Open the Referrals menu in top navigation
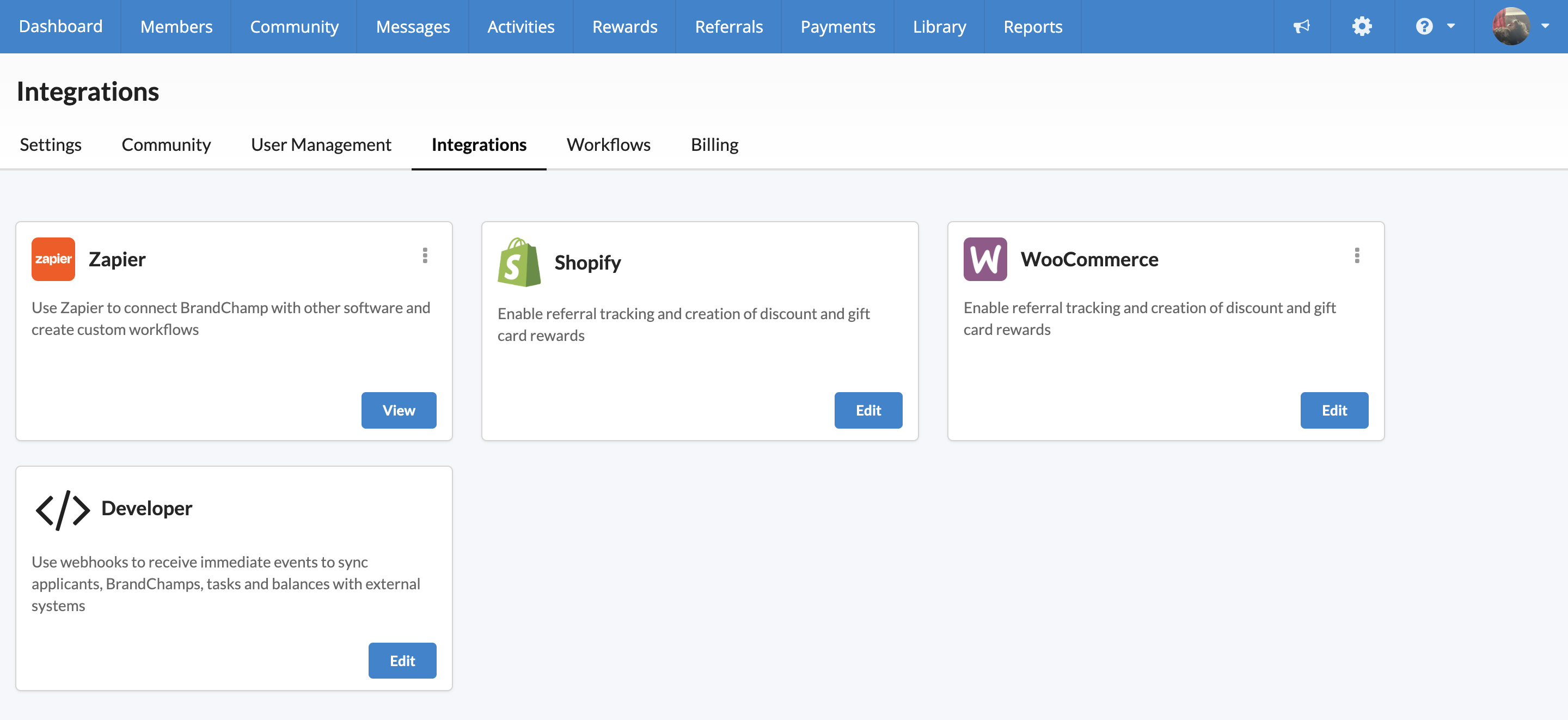Viewport: 1568px width, 720px height. tap(728, 26)
